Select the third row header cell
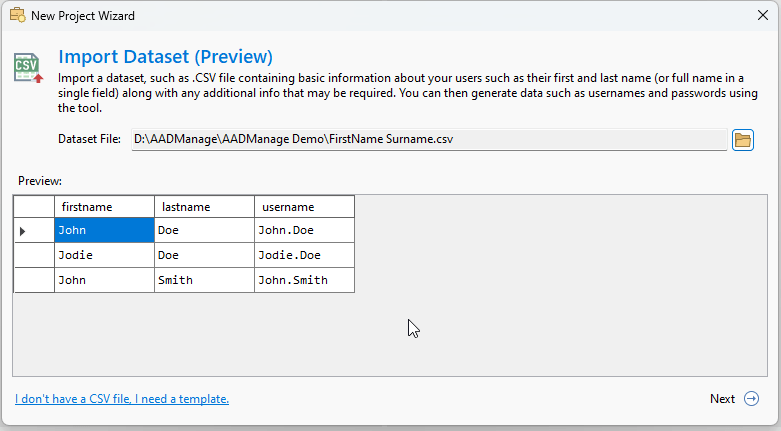 (33, 280)
